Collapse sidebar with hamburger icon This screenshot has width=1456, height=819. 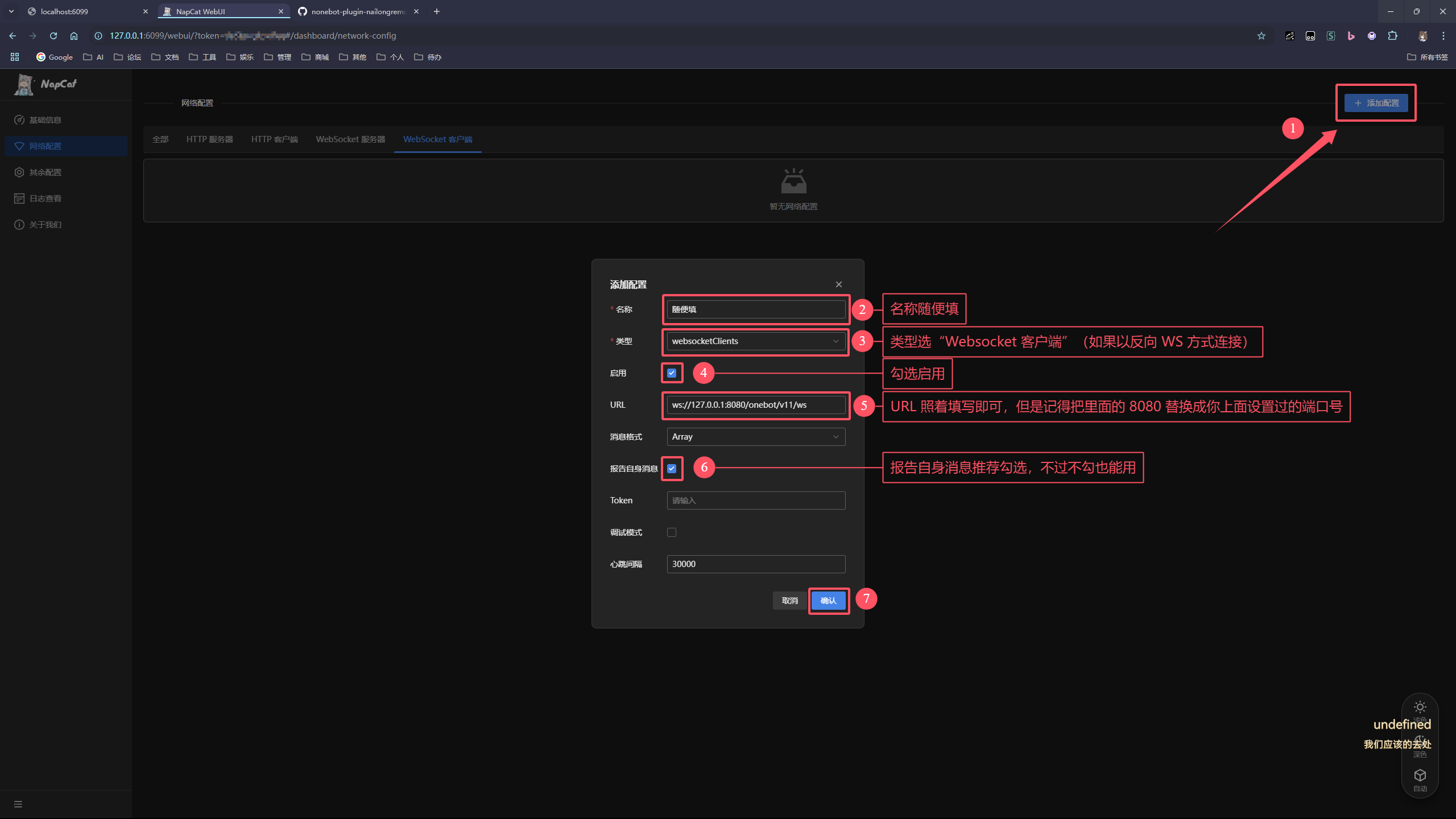(x=18, y=804)
